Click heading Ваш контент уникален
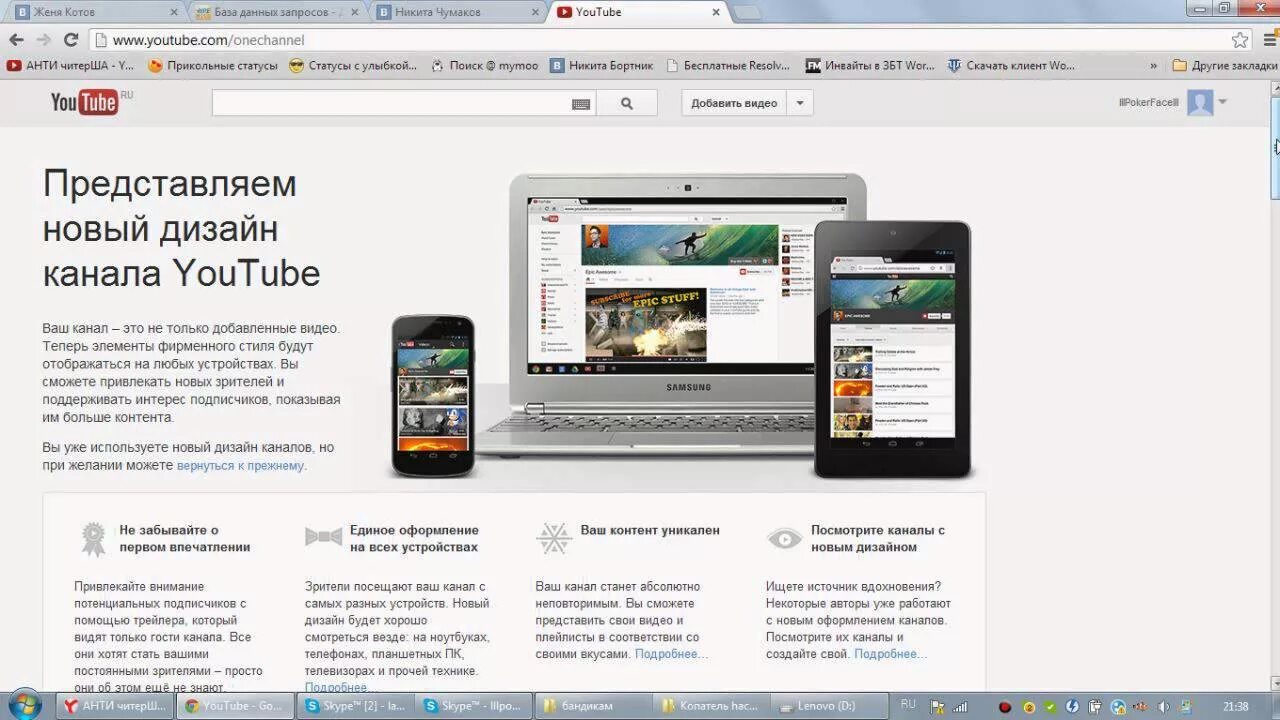The height and width of the screenshot is (720, 1280). pos(650,530)
